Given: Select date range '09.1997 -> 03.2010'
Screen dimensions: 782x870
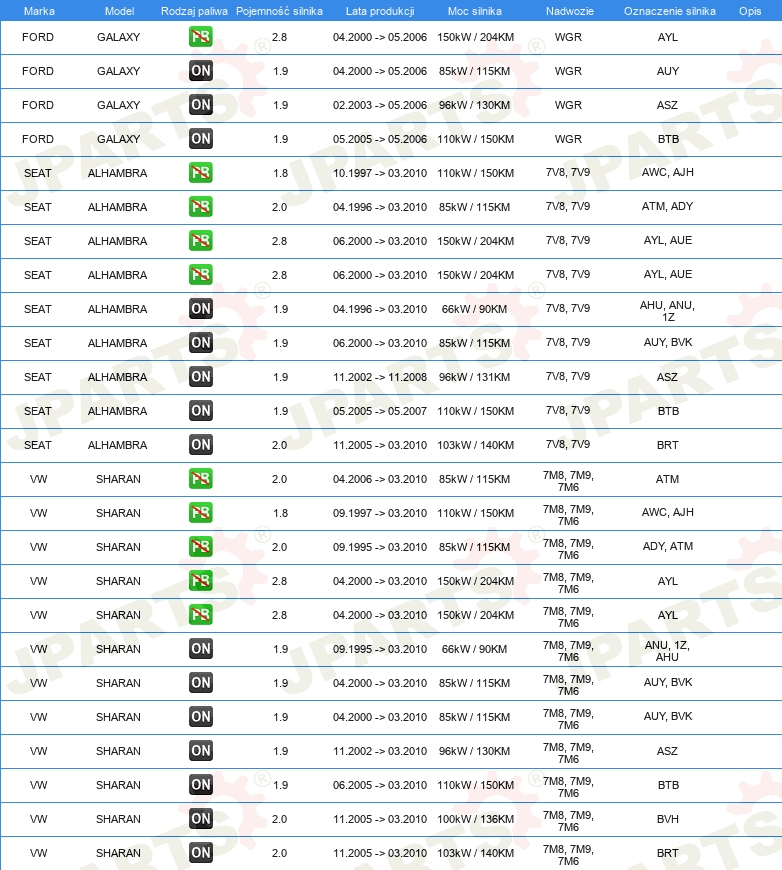Looking at the screenshot, I should point(380,513).
